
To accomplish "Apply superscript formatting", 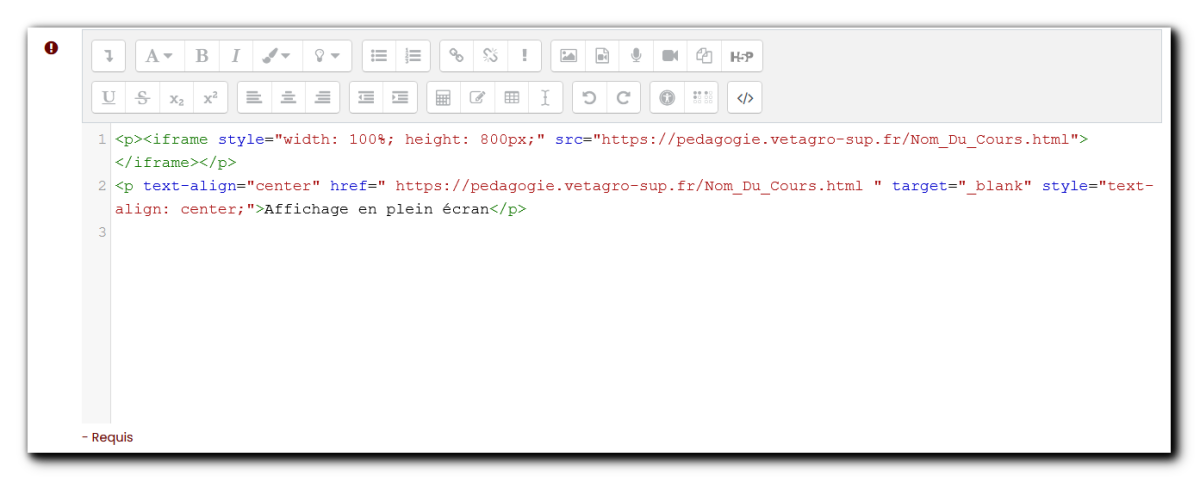I will (x=210, y=97).
